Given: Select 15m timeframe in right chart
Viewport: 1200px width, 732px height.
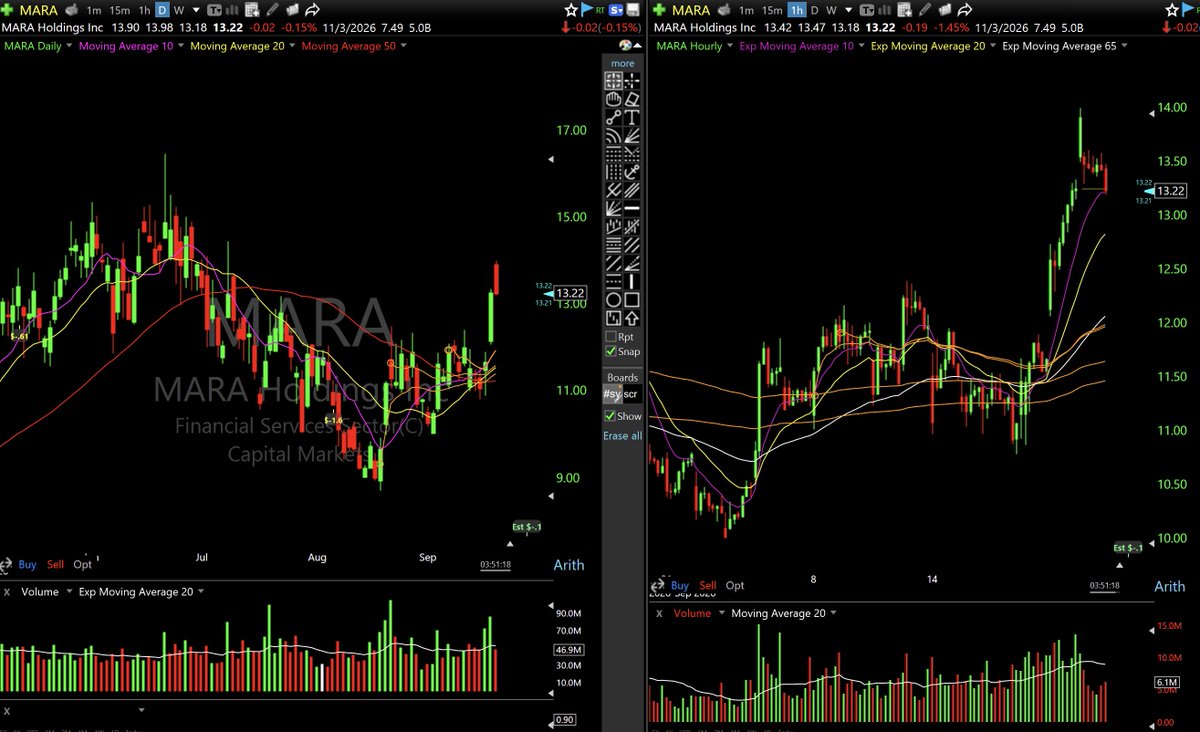Looking at the screenshot, I should coord(772,10).
